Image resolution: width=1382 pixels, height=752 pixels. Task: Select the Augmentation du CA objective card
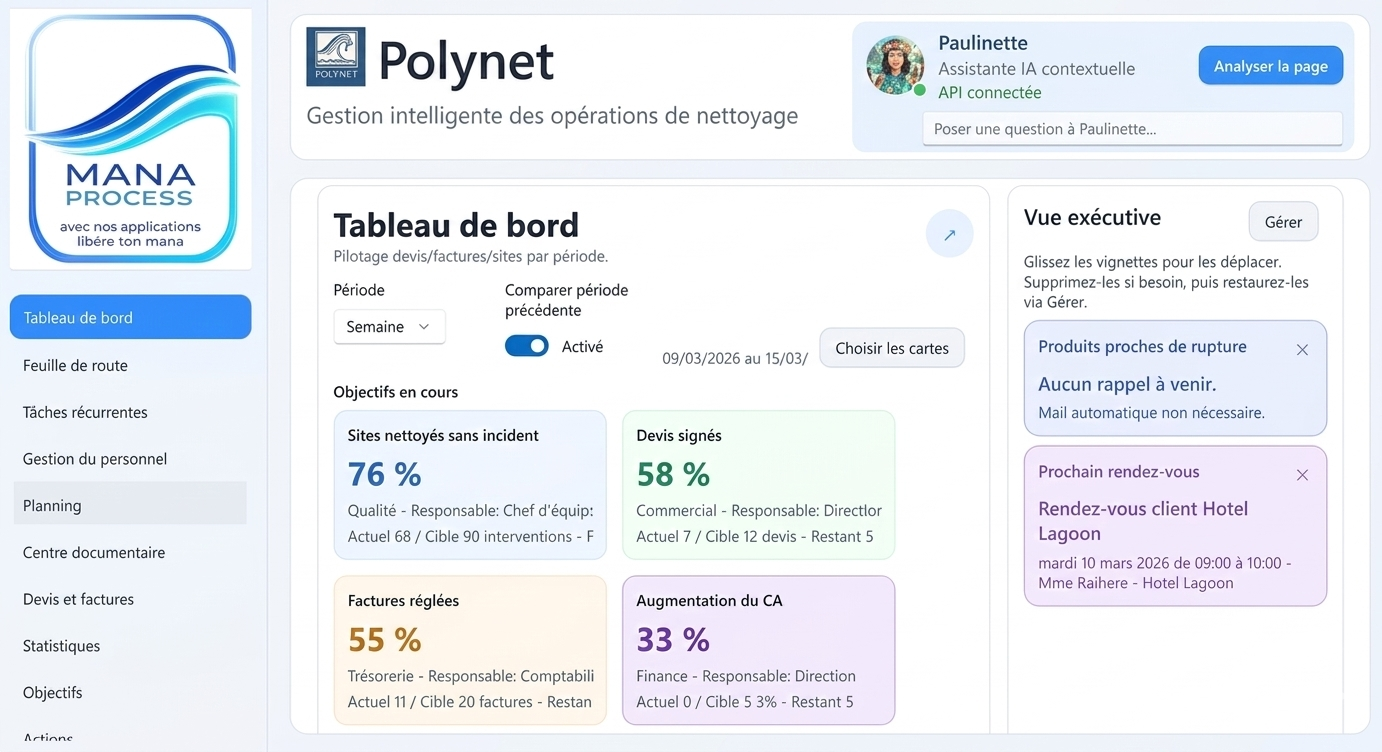click(758, 650)
